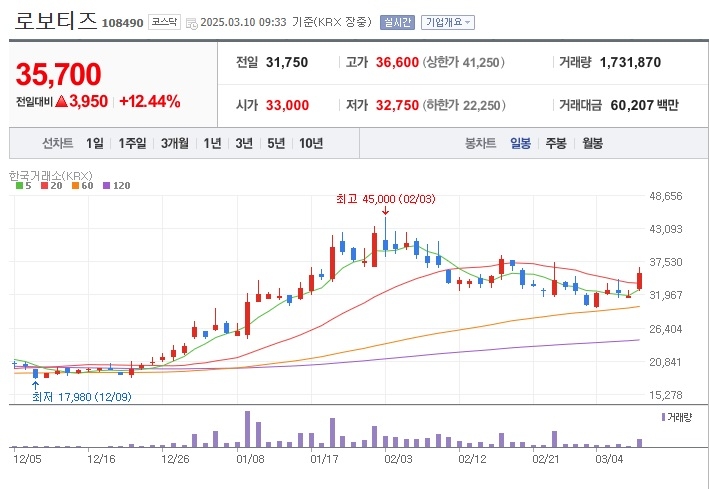This screenshot has height=489, width=709.
Task: Click the stock code 108490
Action: coord(123,23)
